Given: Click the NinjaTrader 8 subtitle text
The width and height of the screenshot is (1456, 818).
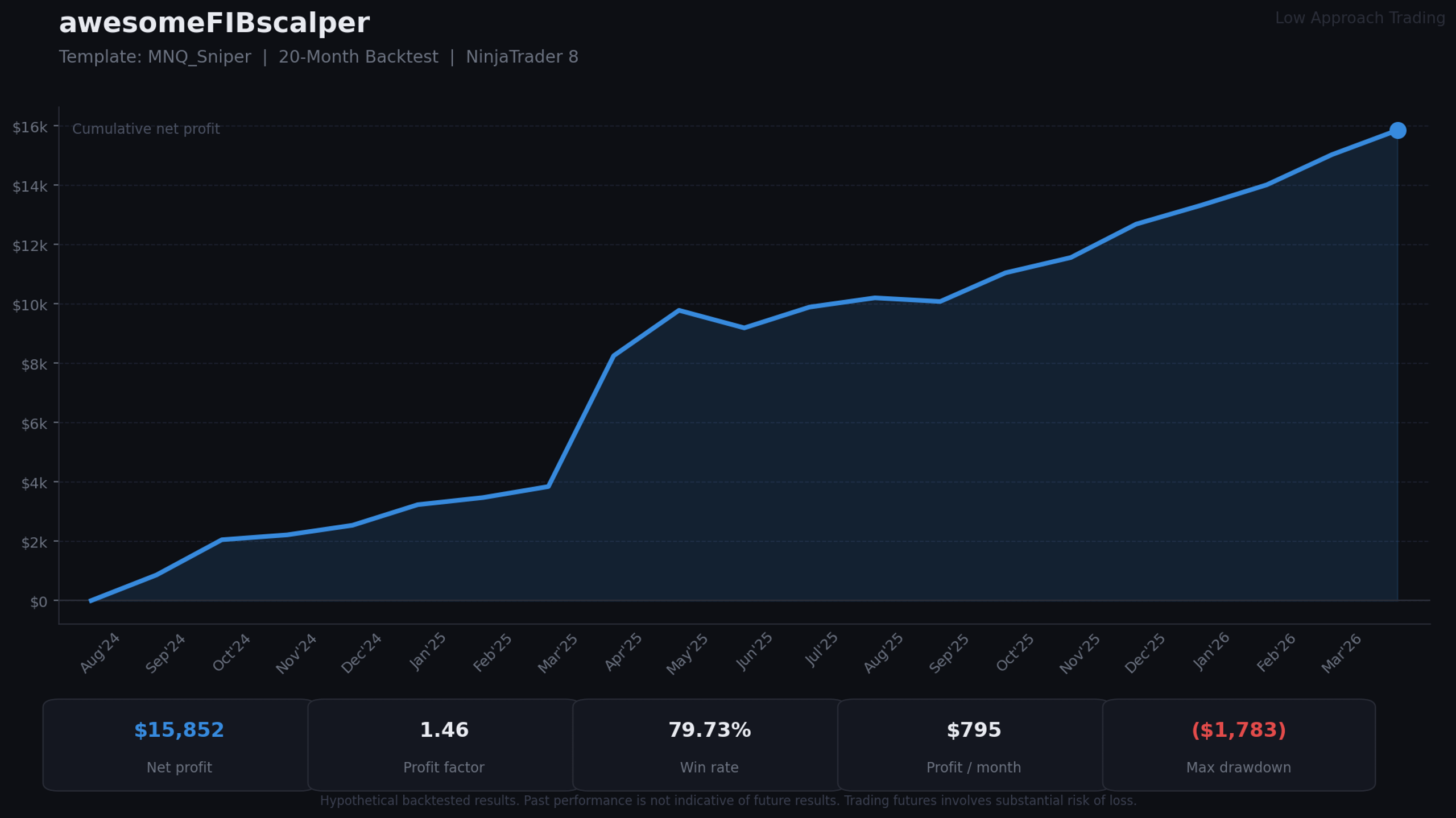Looking at the screenshot, I should pyautogui.click(x=522, y=57).
